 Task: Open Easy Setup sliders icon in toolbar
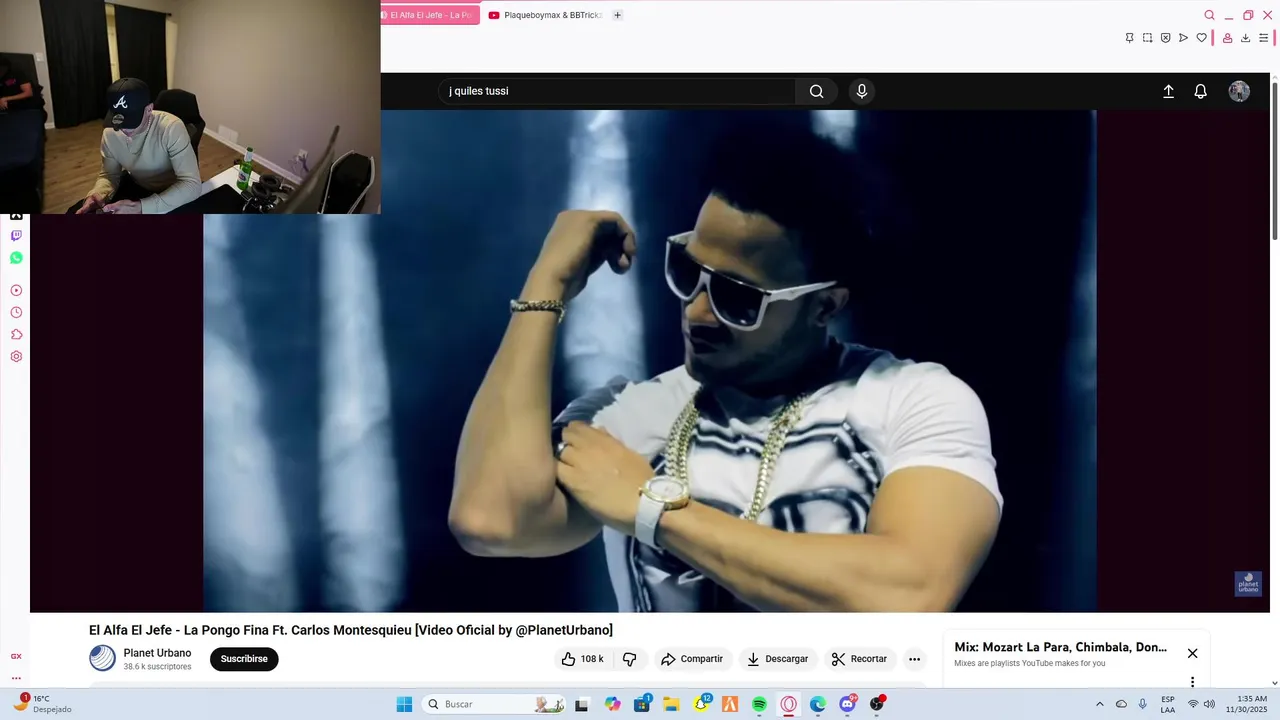click(1263, 38)
